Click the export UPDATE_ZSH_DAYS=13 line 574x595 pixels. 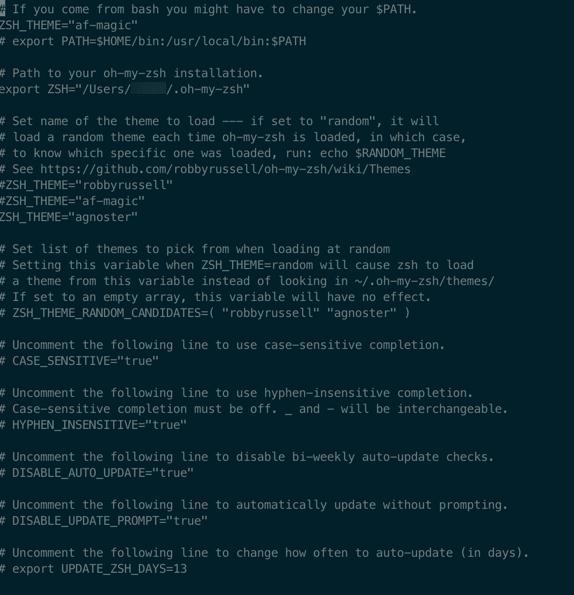[93, 569]
